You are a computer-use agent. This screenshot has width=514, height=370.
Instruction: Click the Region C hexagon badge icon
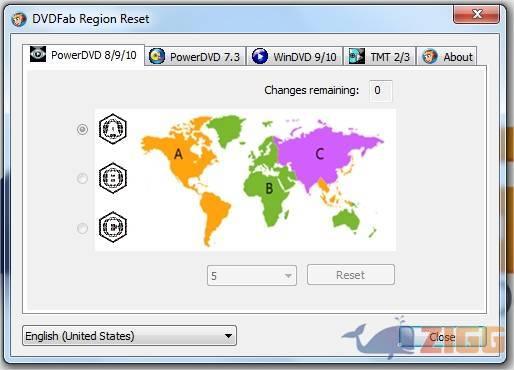(113, 227)
